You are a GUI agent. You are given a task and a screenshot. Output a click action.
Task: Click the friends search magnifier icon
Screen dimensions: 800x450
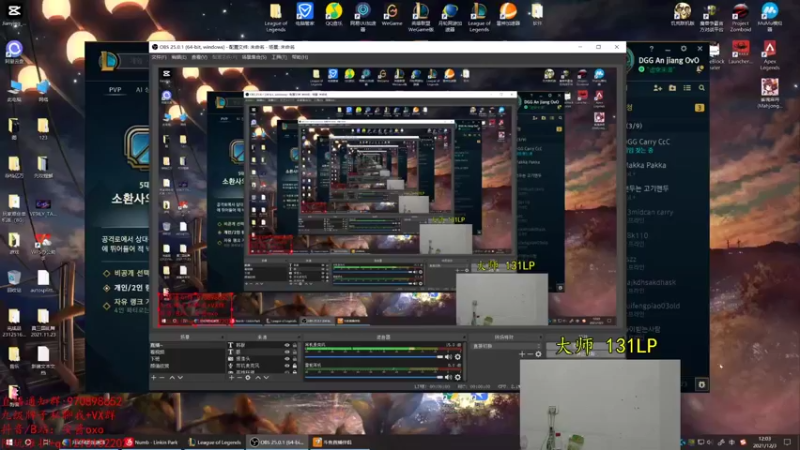click(702, 88)
